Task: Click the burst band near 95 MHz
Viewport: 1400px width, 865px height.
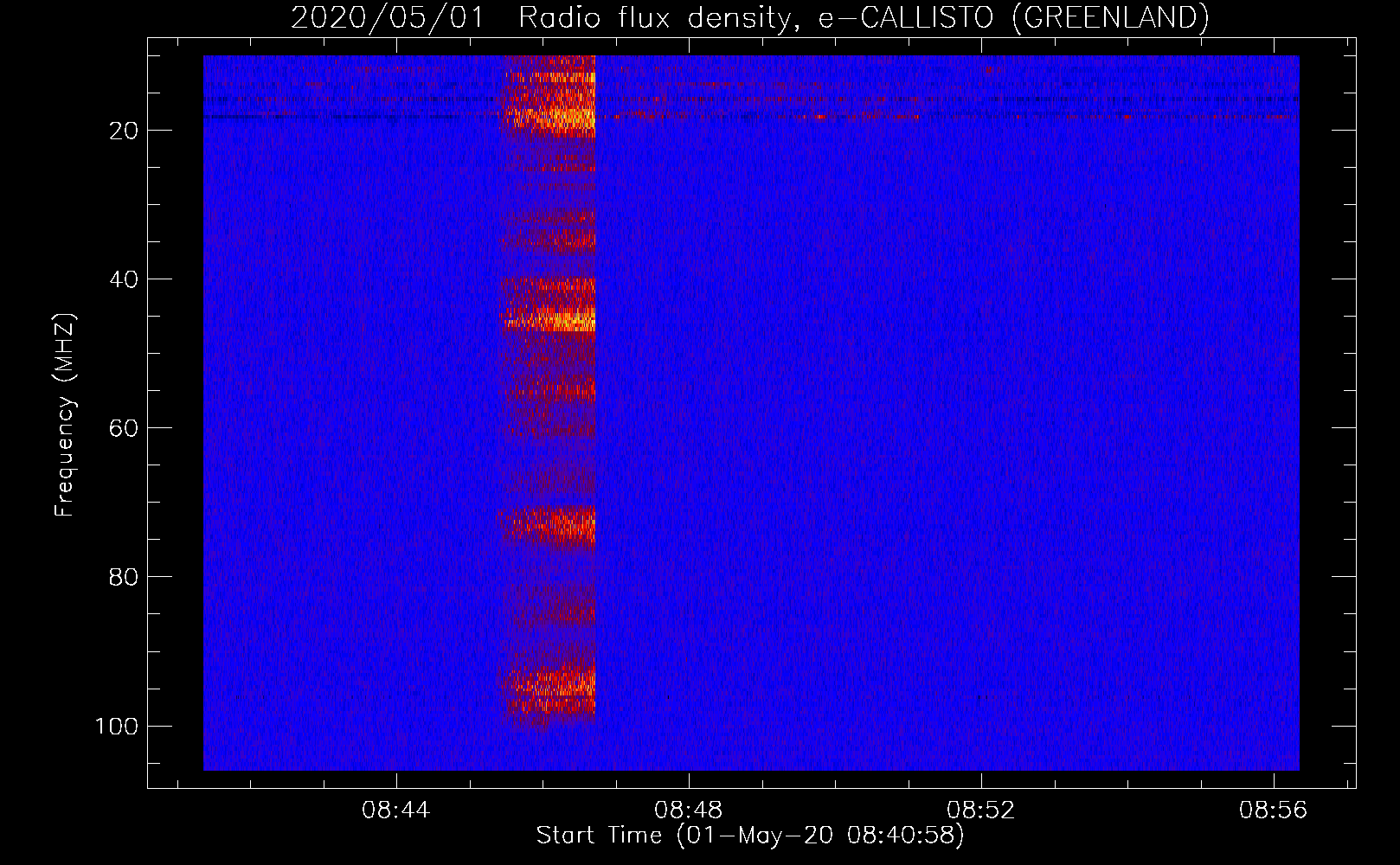Action: [549, 689]
